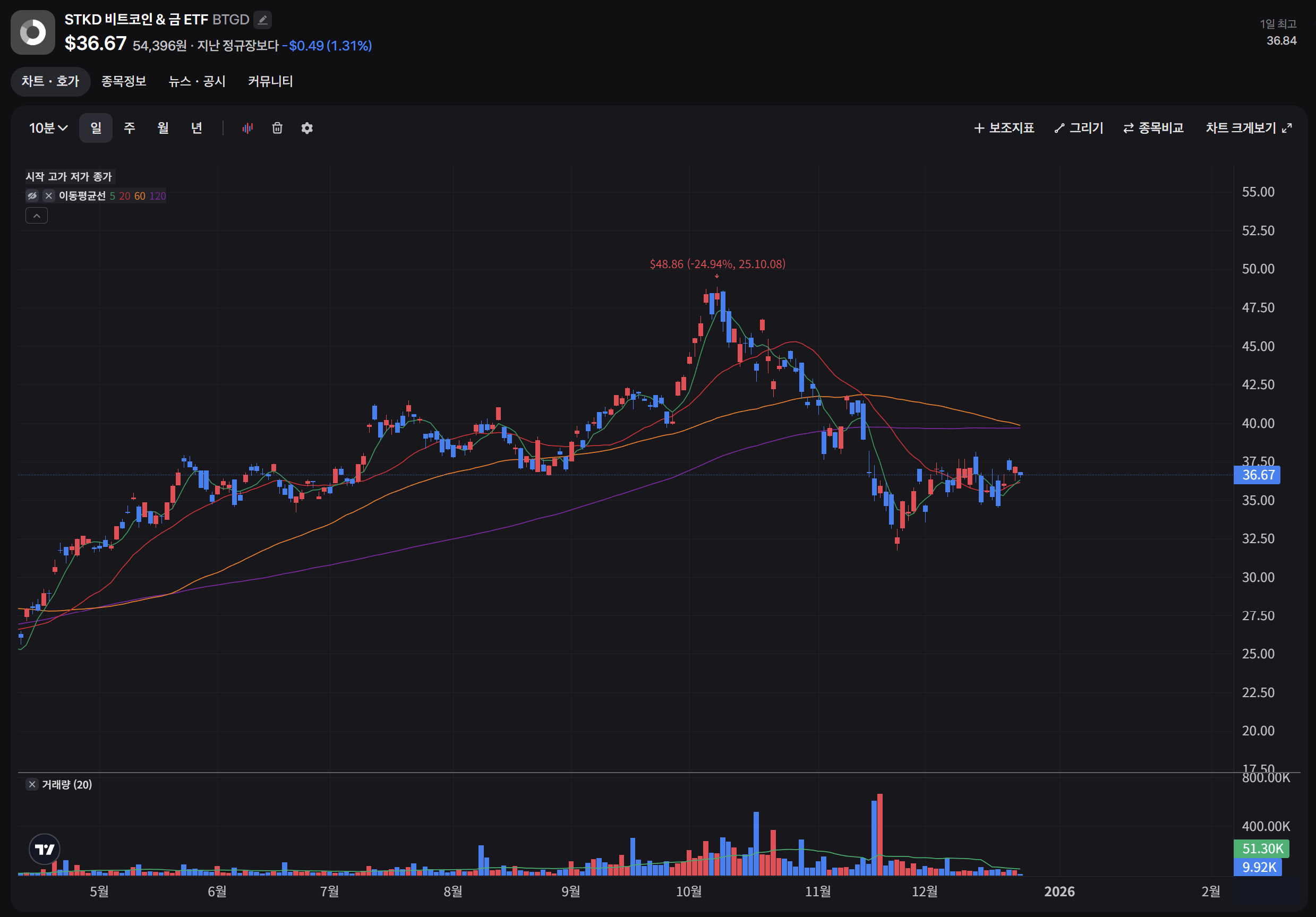Collapse the indicator legend chevron
This screenshot has height=917, width=1316.
[37, 216]
